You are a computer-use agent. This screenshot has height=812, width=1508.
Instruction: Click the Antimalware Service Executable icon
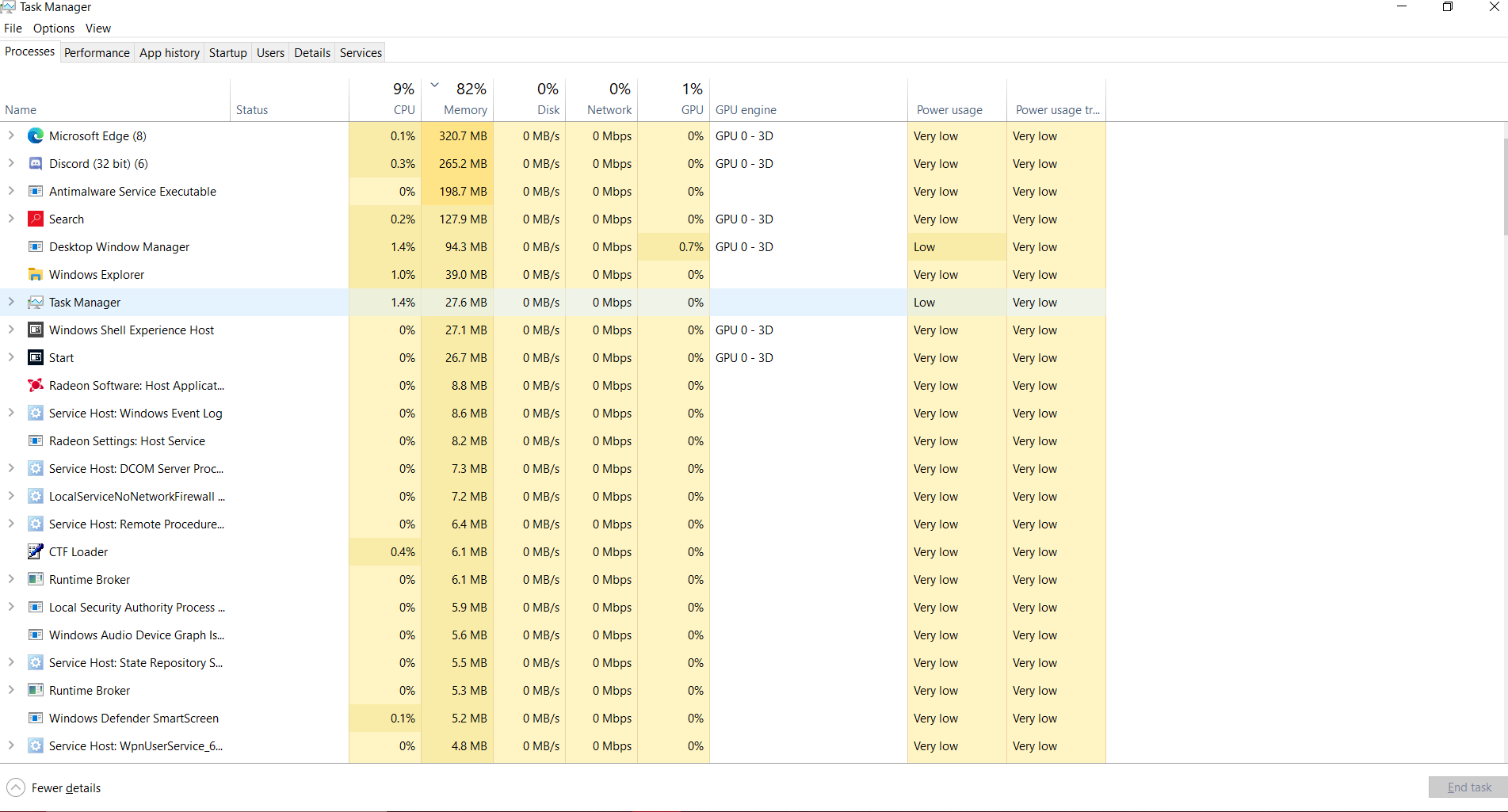36,192
